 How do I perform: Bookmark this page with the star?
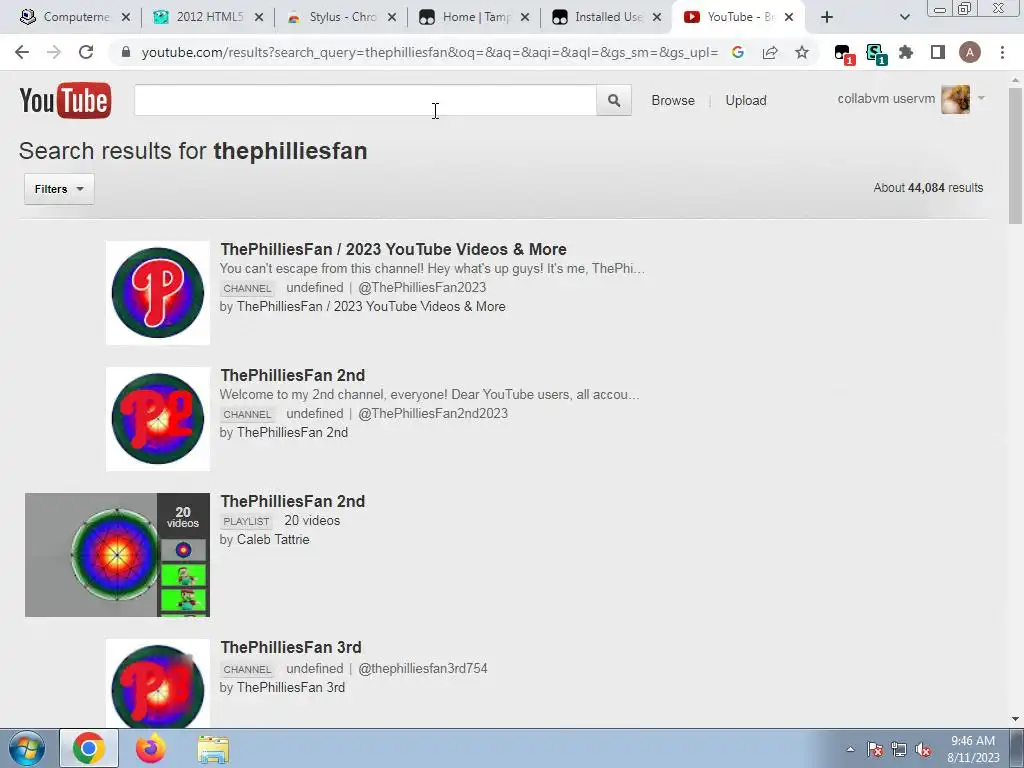(x=802, y=52)
